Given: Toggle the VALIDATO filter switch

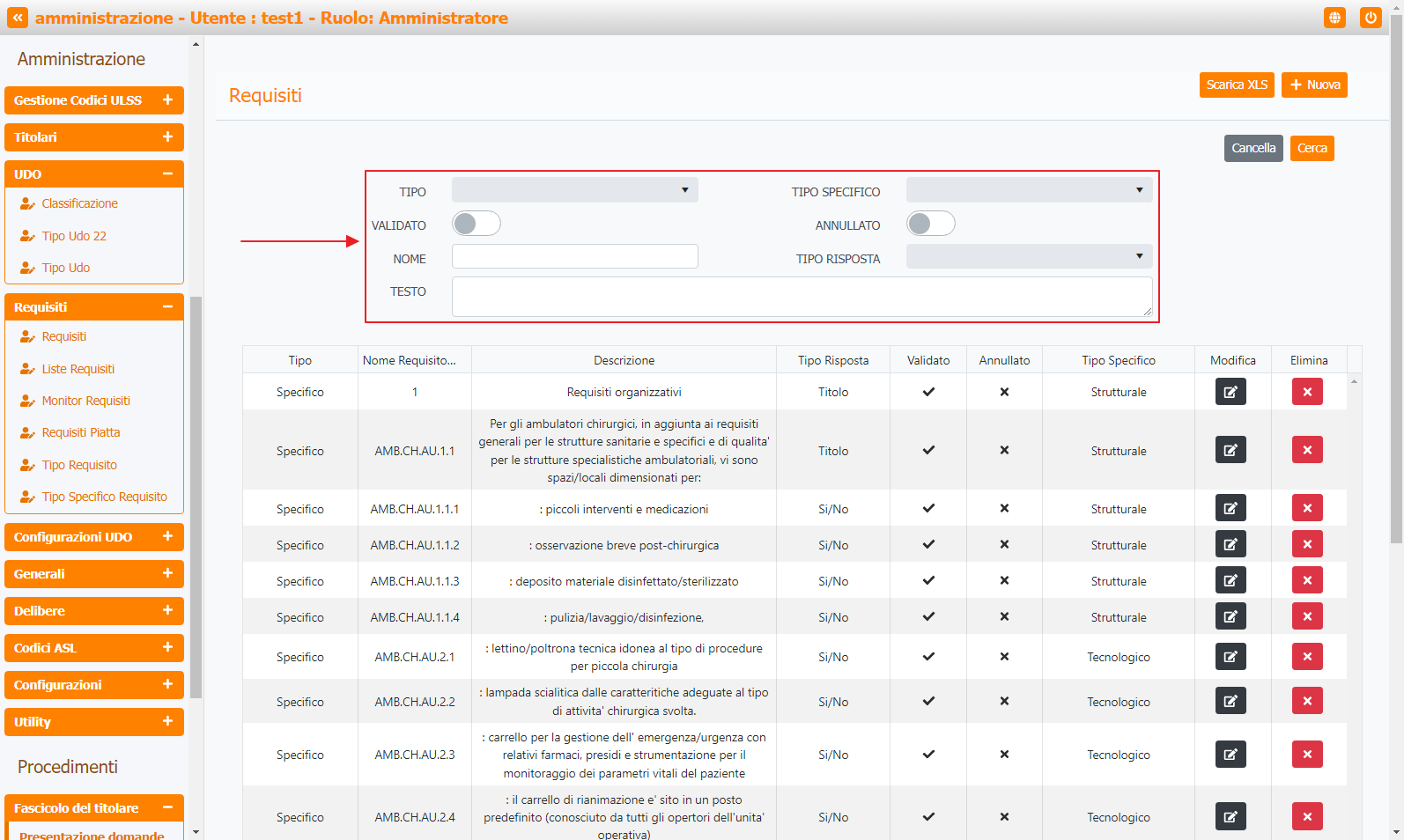Looking at the screenshot, I should (x=477, y=225).
